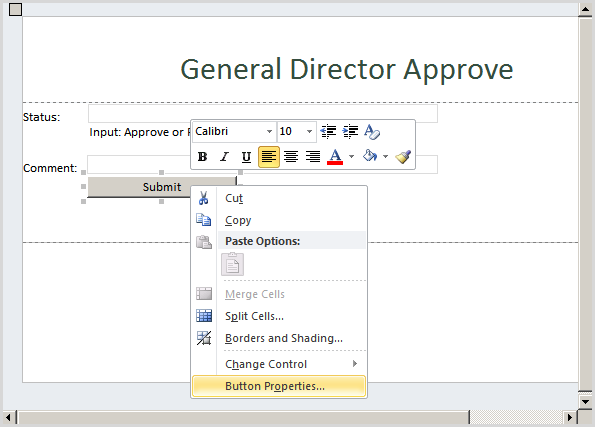Image resolution: width=595 pixels, height=427 pixels.
Task: Toggle underline formatting in mini toolbar
Action: (x=246, y=156)
